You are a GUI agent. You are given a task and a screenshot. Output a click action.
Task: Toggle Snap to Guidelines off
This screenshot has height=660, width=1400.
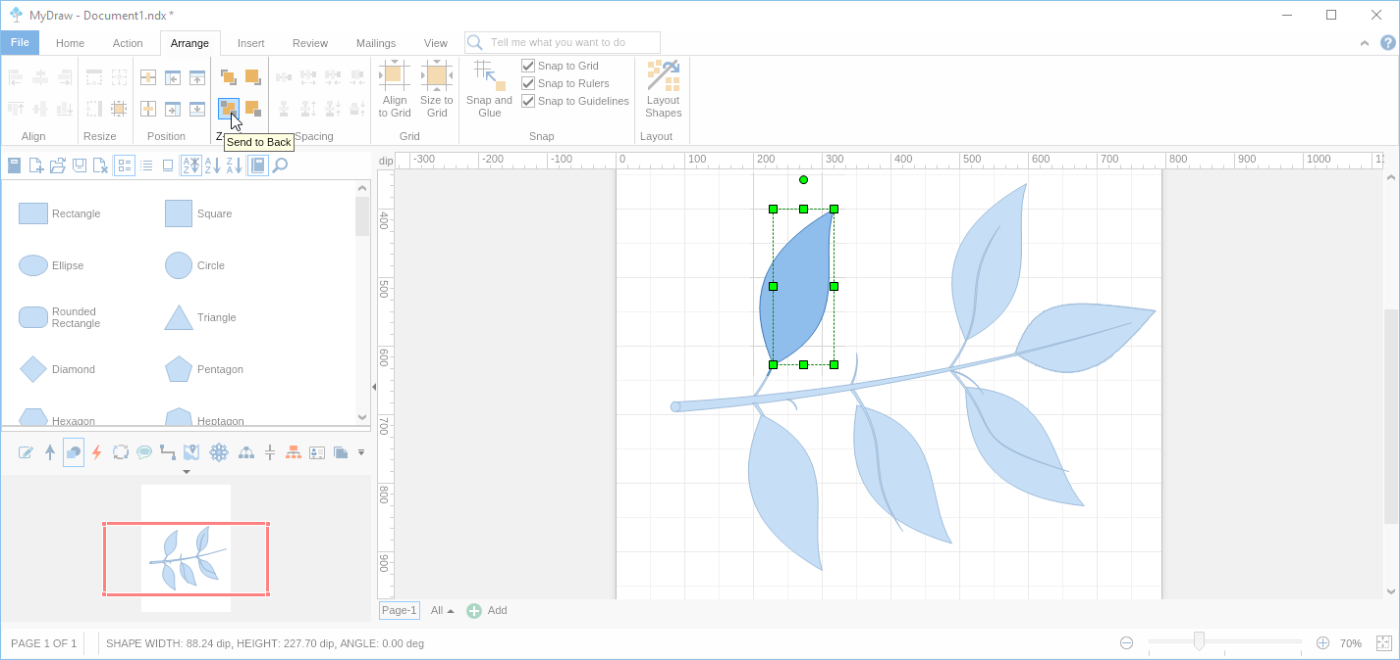point(527,100)
